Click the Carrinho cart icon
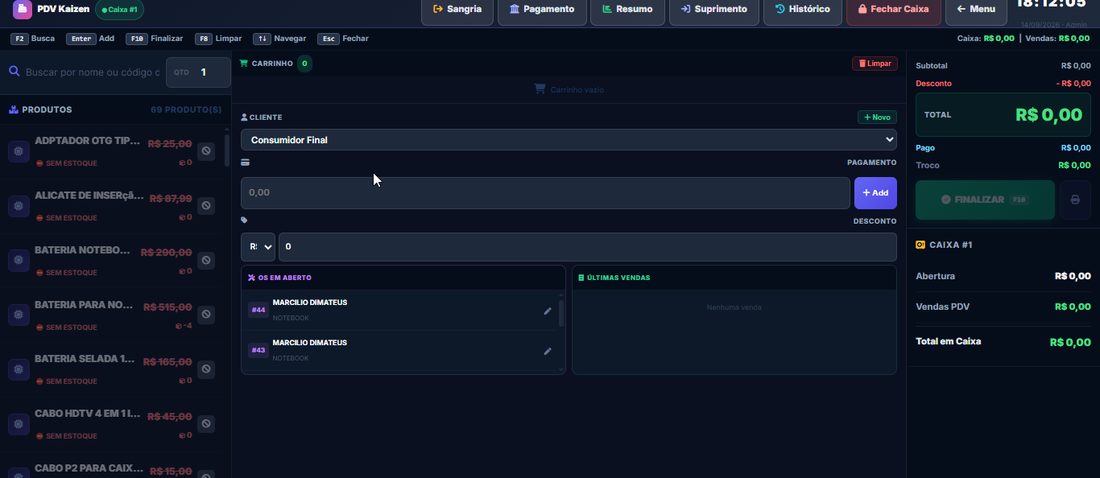The image size is (1100, 478). (x=244, y=63)
